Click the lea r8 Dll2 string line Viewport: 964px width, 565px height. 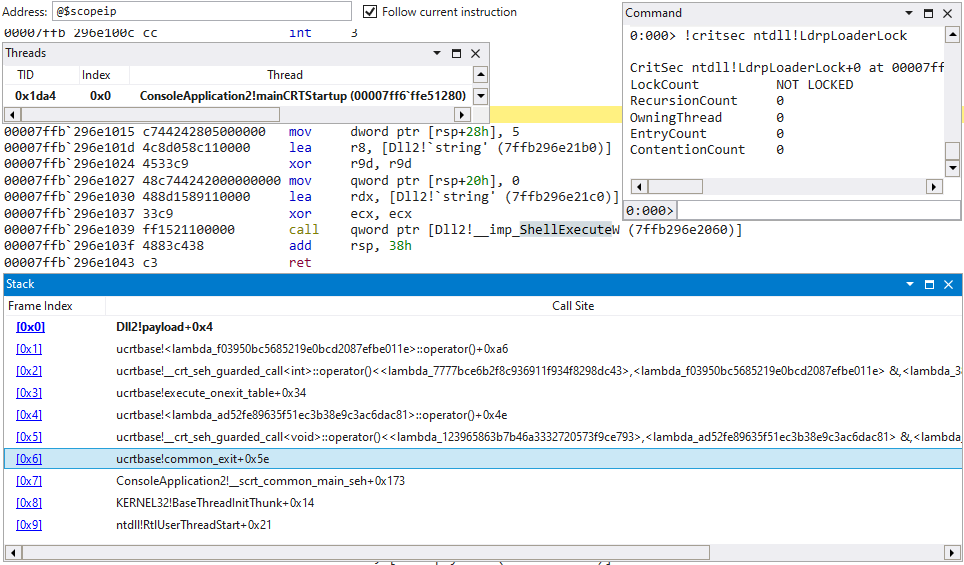point(307,148)
